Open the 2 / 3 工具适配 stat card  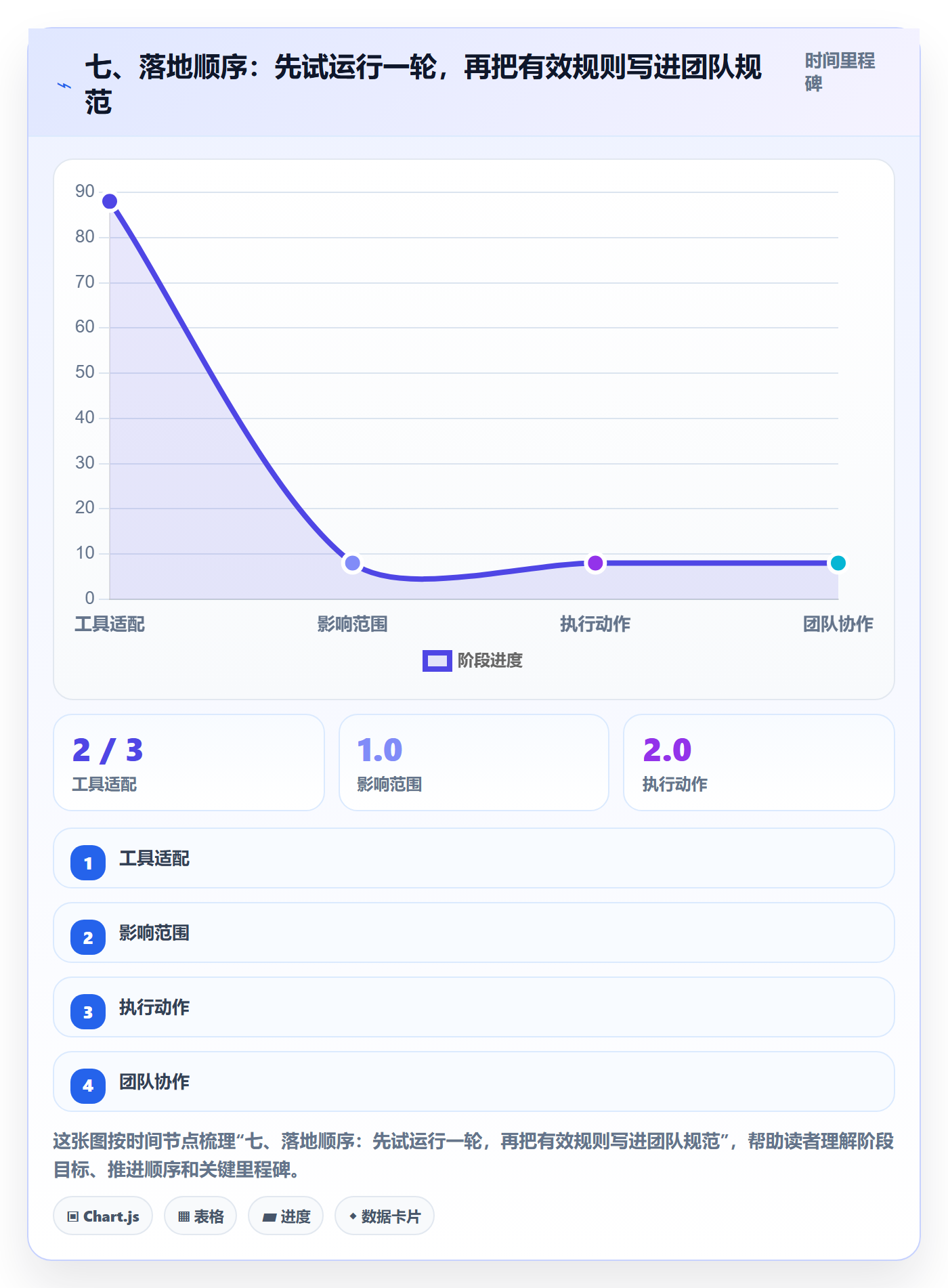(x=189, y=763)
